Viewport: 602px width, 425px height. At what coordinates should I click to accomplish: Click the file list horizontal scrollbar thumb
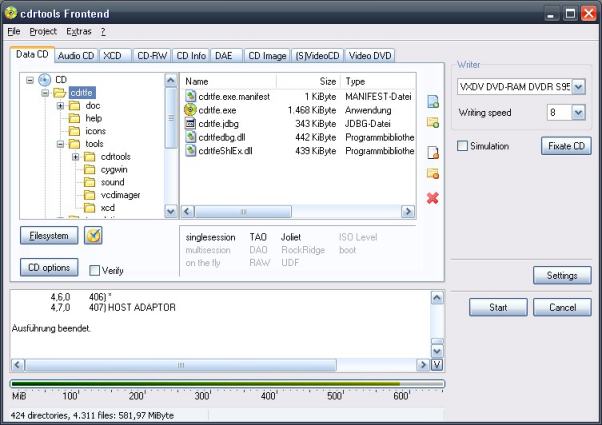[243, 212]
